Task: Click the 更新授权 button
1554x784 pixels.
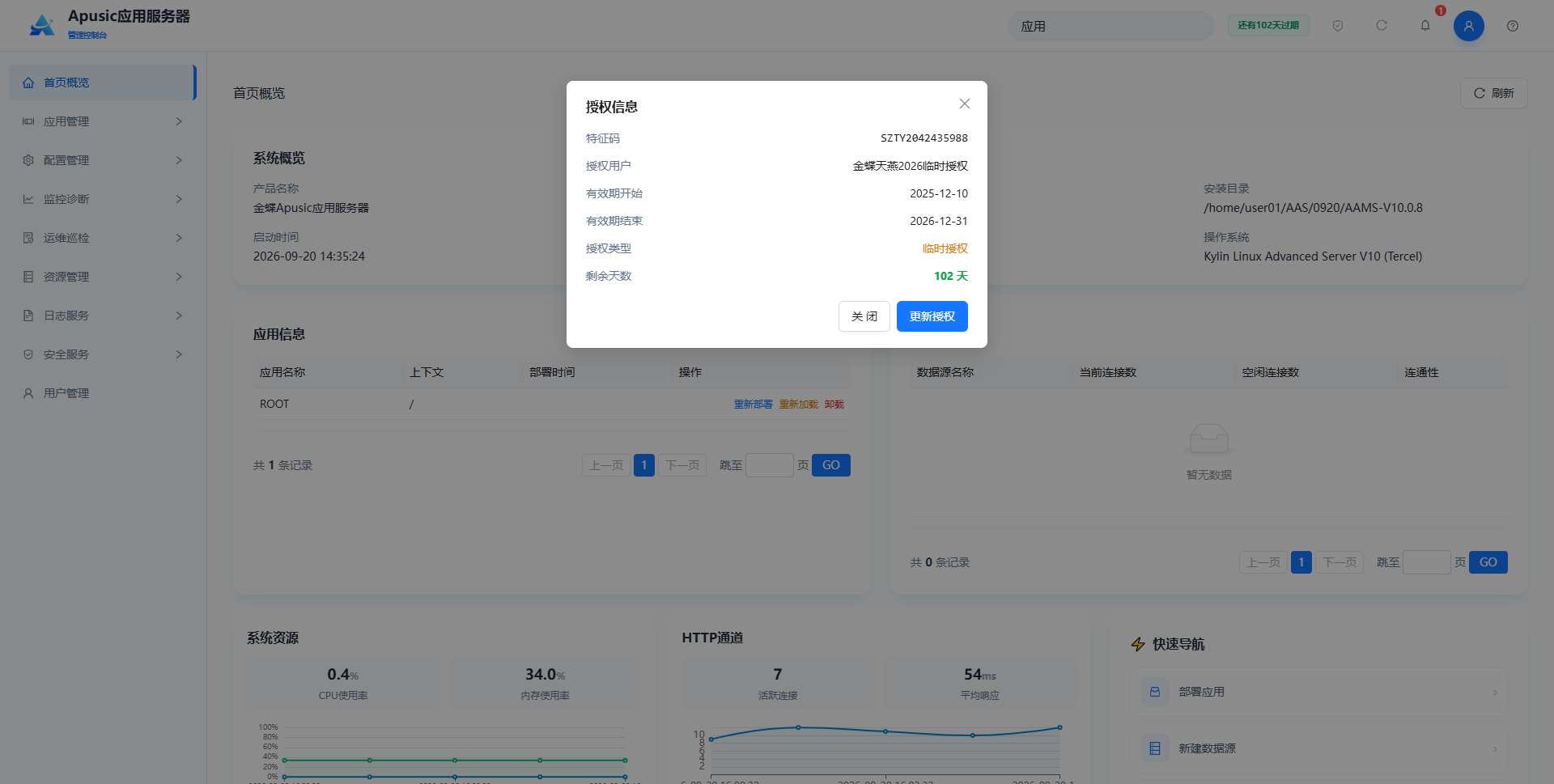Action: (x=932, y=316)
